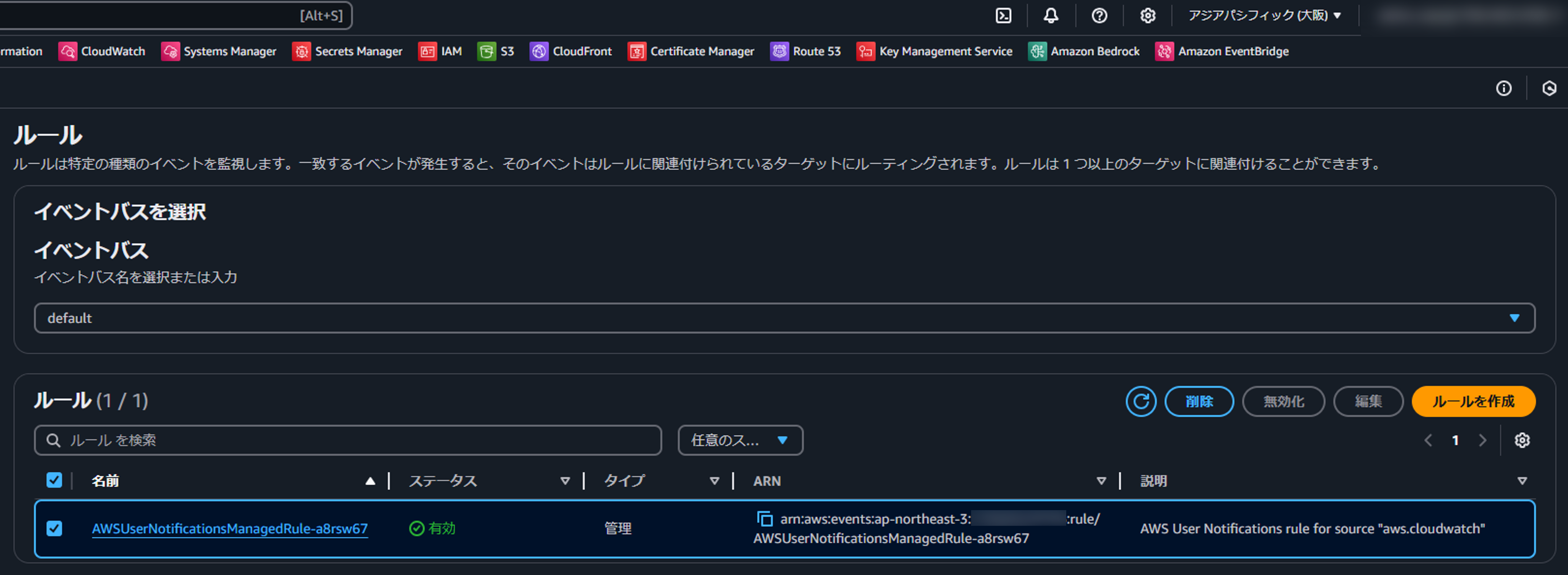The height and width of the screenshot is (575, 1568).
Task: Open the status filter dropdown
Action: [x=740, y=440]
